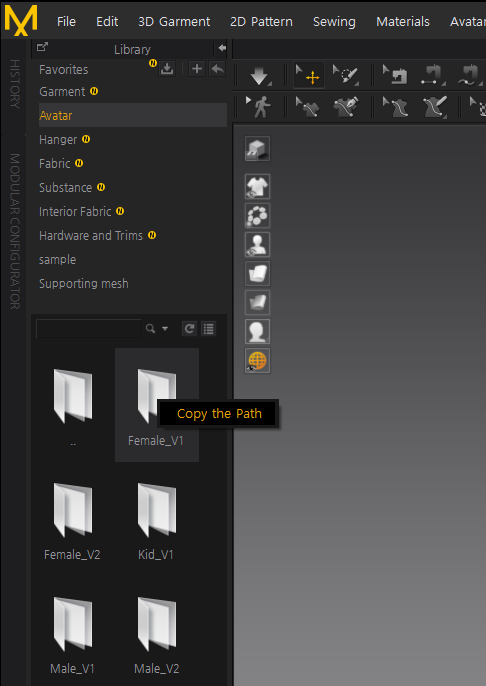Select the Select/Move arrow tool
Screen dimensions: 486x686
[x=308, y=75]
